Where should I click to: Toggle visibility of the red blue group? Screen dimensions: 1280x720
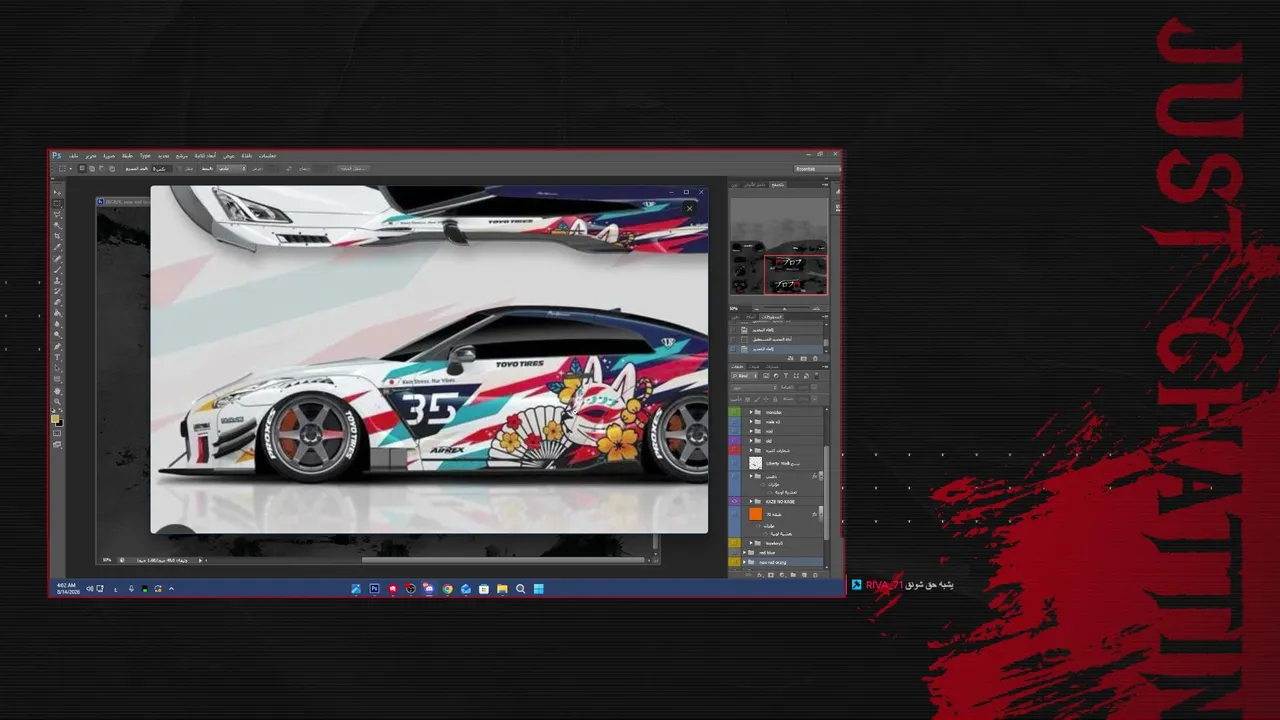point(735,552)
